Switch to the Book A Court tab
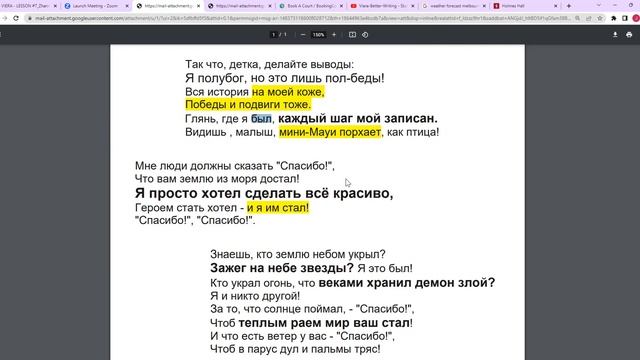The height and width of the screenshot is (360, 640). [310, 6]
